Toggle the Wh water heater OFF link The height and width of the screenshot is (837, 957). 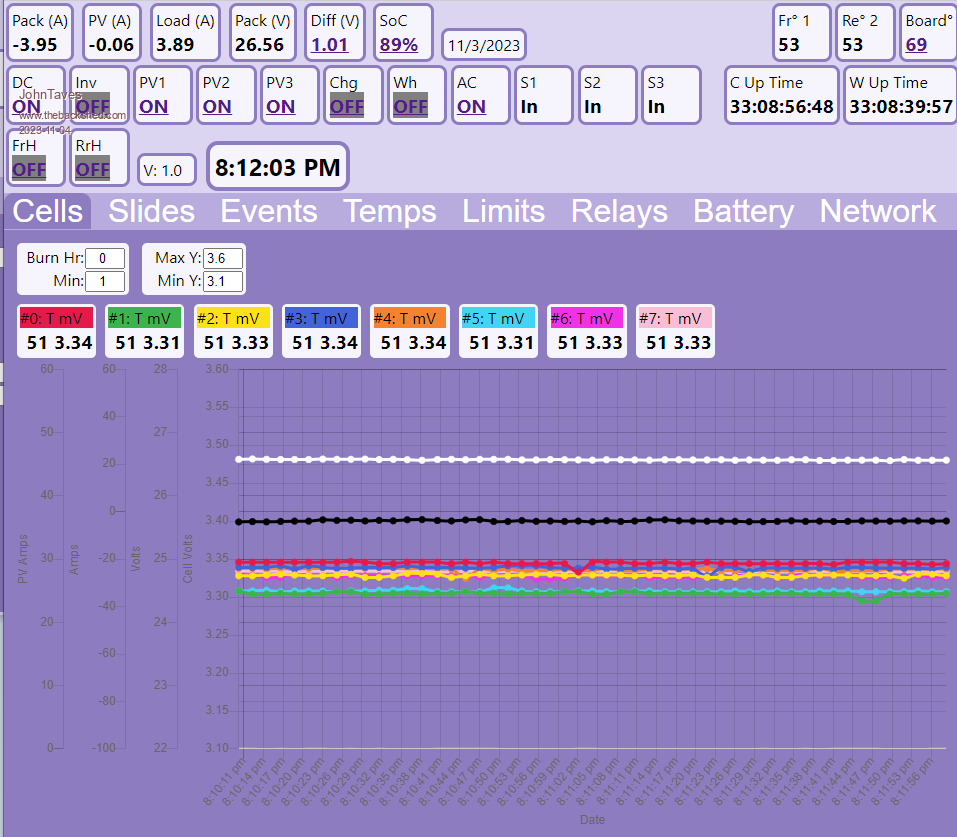coord(410,107)
